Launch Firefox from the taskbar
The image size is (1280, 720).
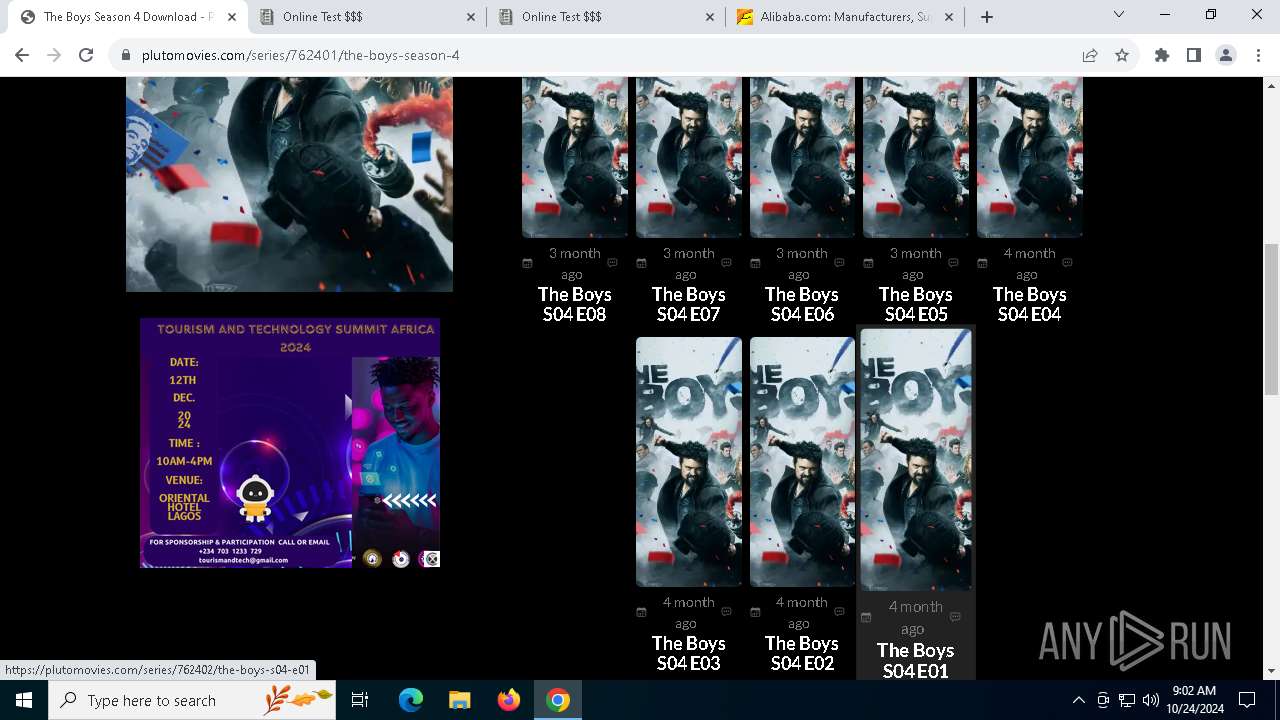[x=508, y=700]
